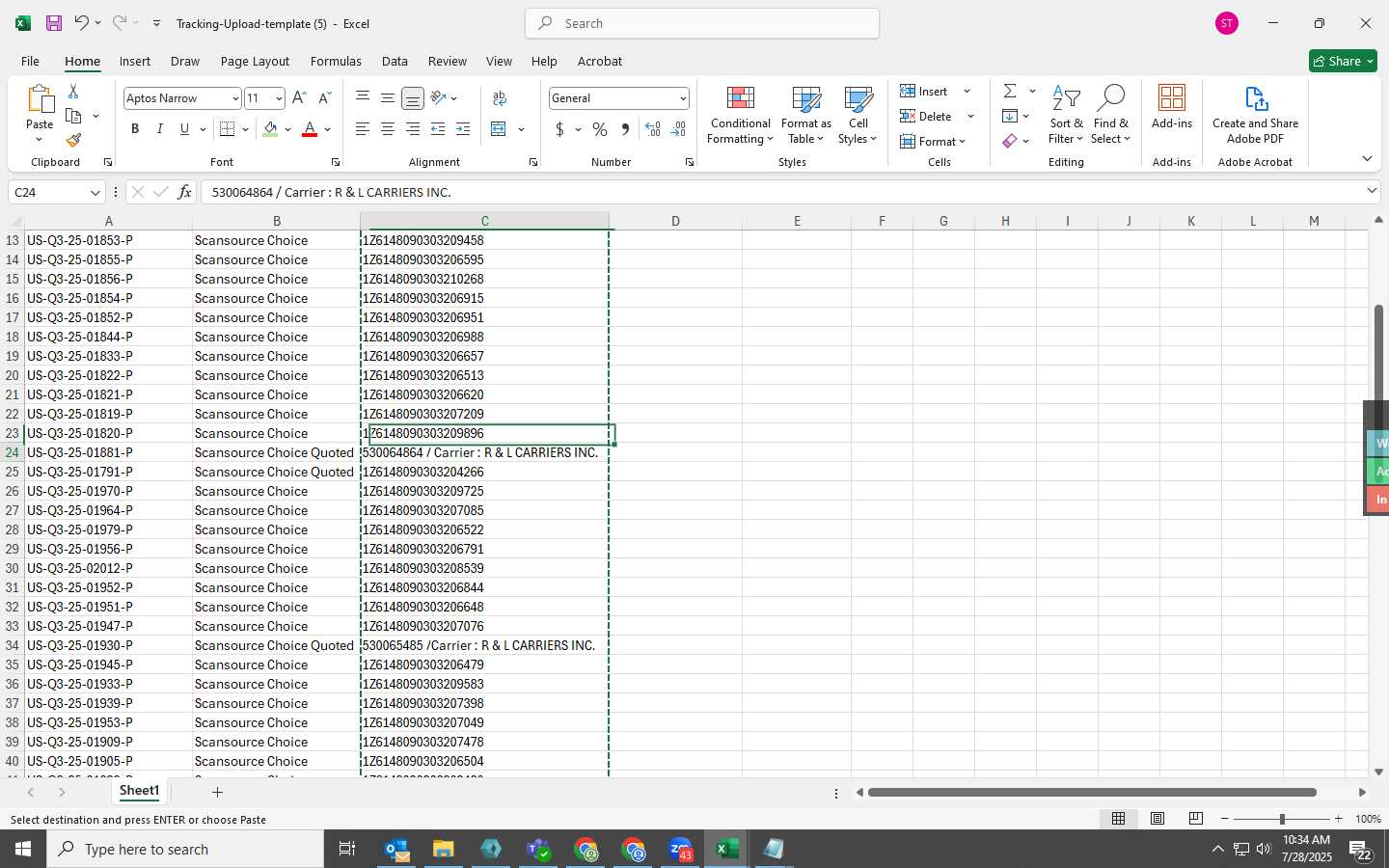Toggle Wrap Text

click(500, 98)
